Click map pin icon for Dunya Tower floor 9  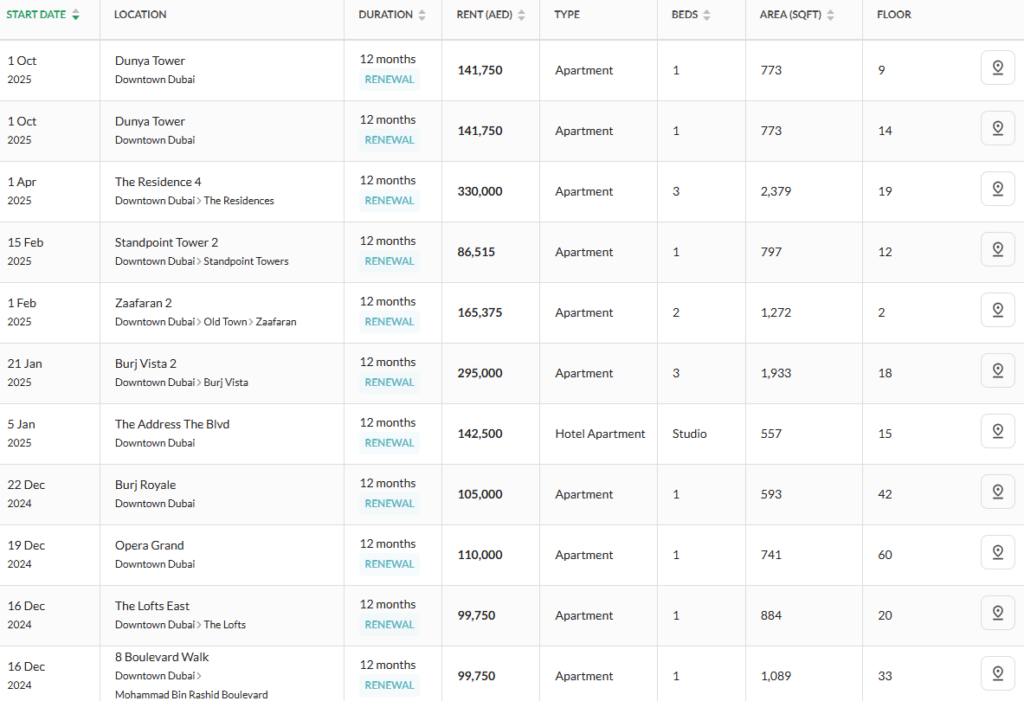coord(997,68)
